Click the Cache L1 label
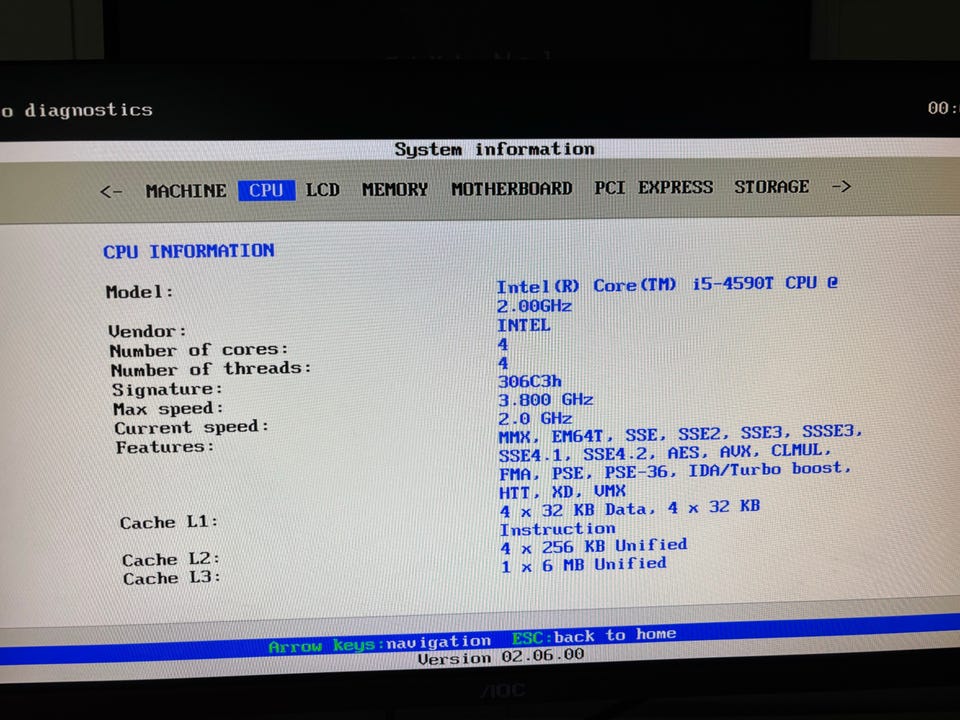 pyautogui.click(x=169, y=522)
